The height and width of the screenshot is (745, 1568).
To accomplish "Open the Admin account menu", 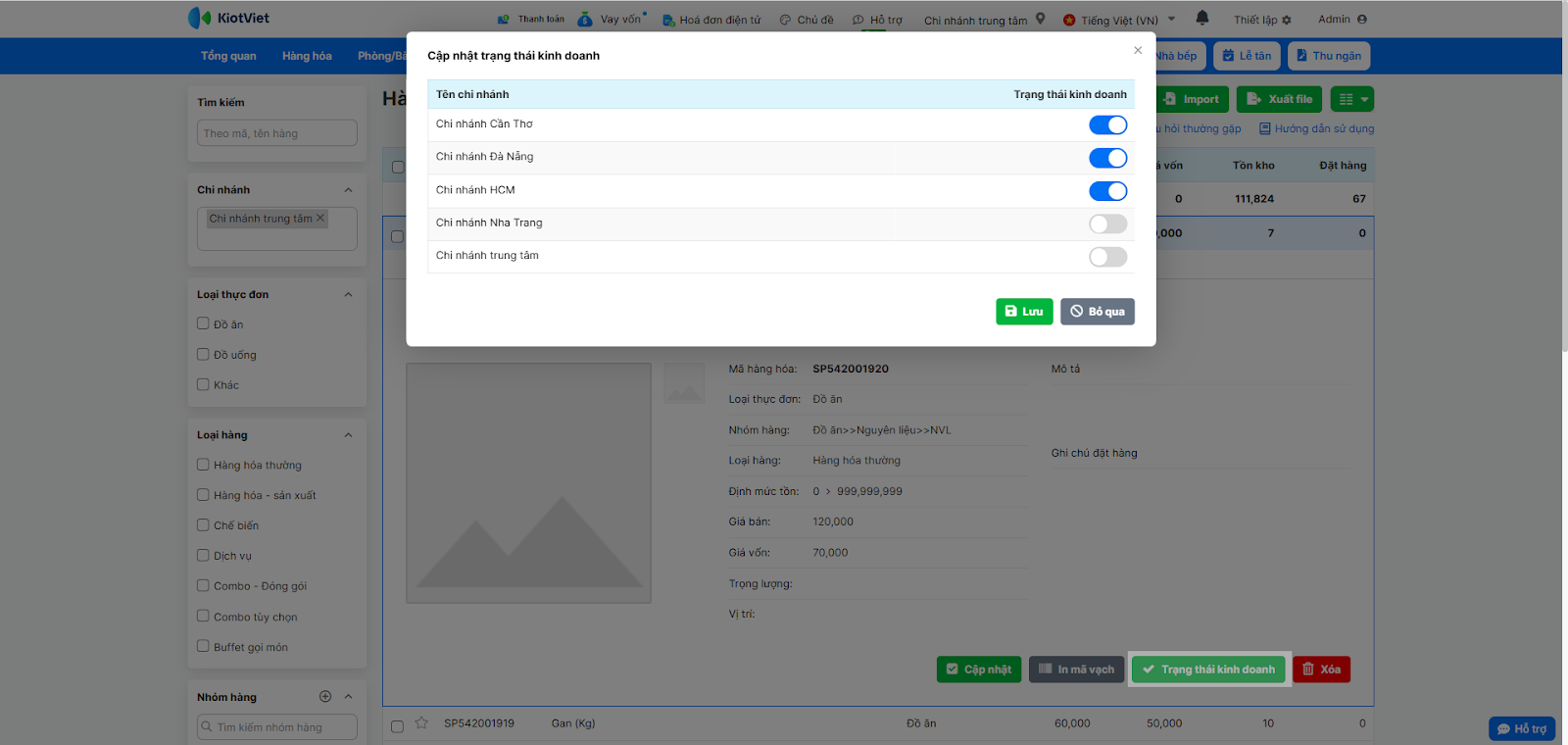I will [1343, 20].
